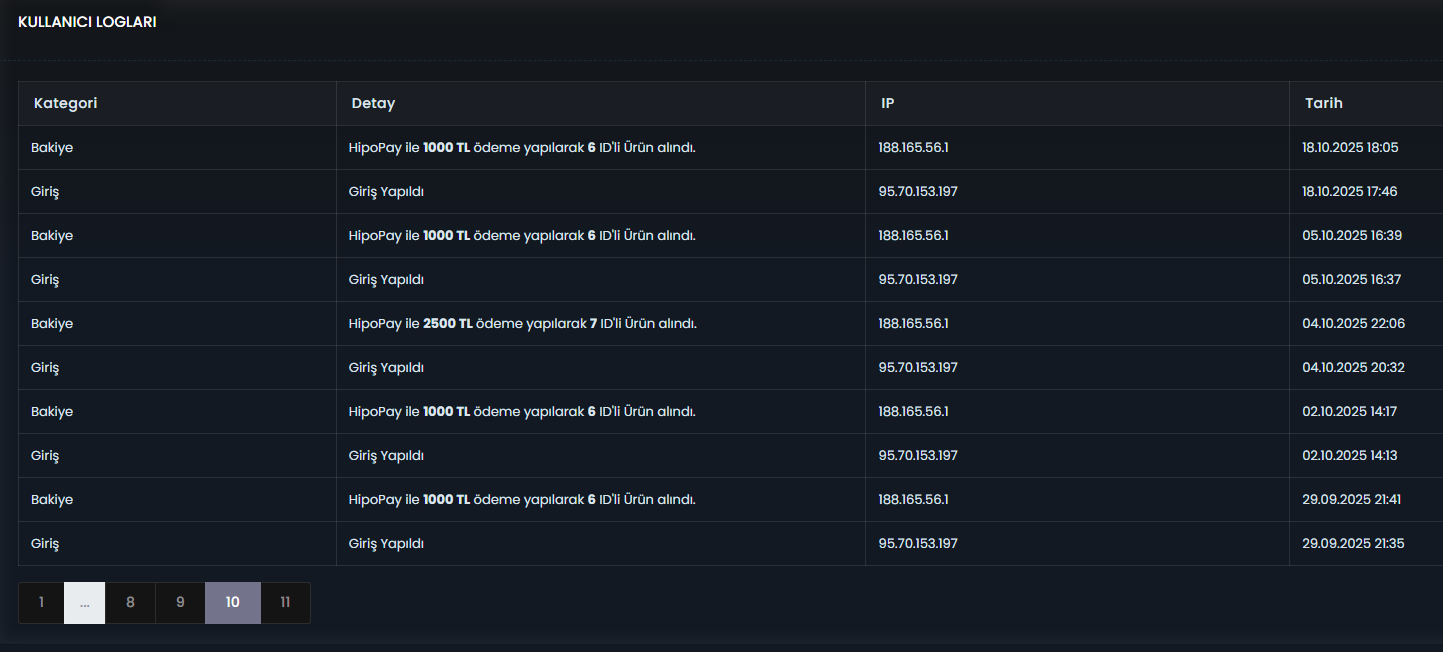Go to page 11 of user logs
Image resolution: width=1443 pixels, height=652 pixels.
(x=285, y=603)
